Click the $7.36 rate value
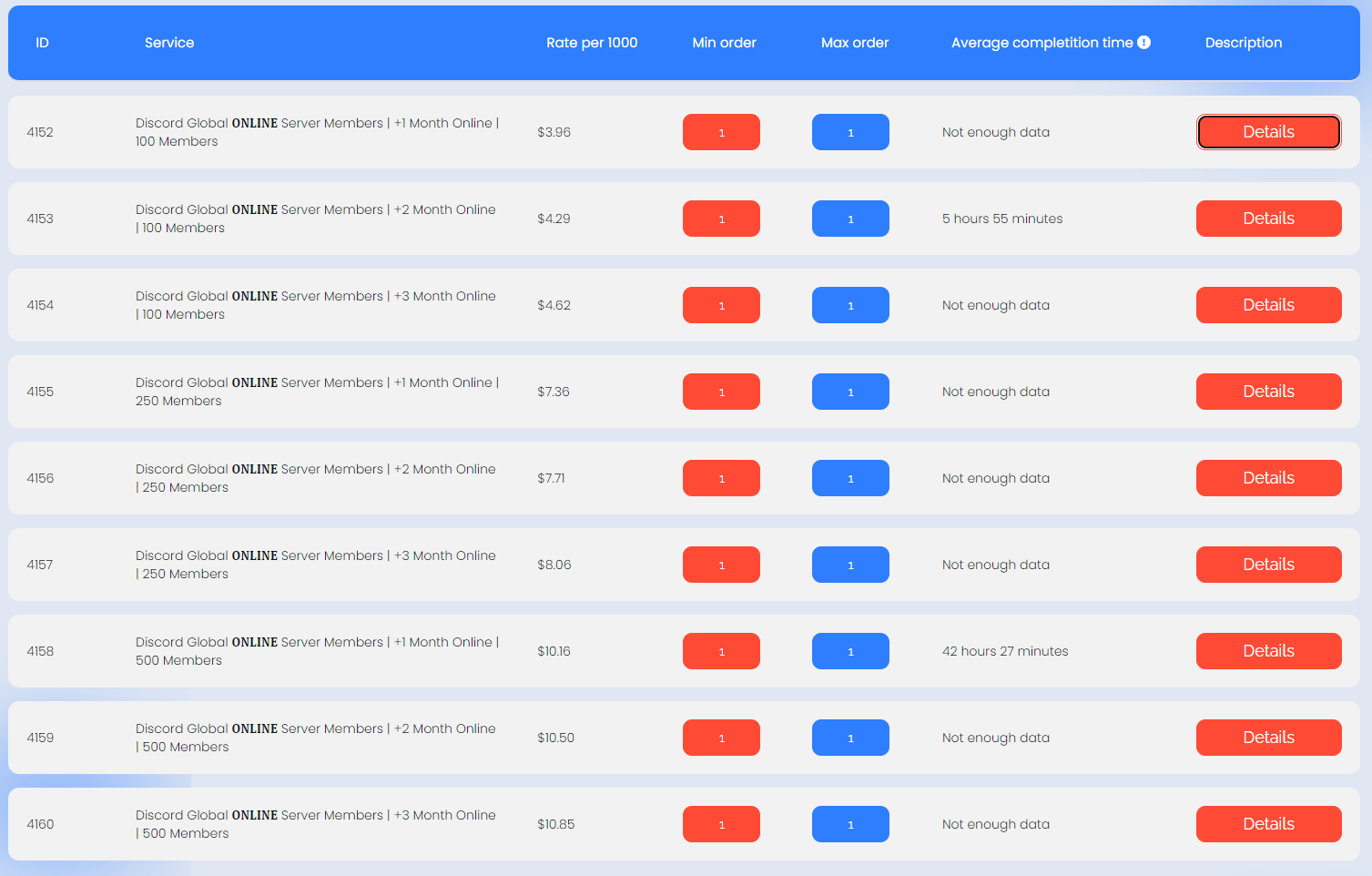Image resolution: width=1372 pixels, height=876 pixels. [554, 392]
